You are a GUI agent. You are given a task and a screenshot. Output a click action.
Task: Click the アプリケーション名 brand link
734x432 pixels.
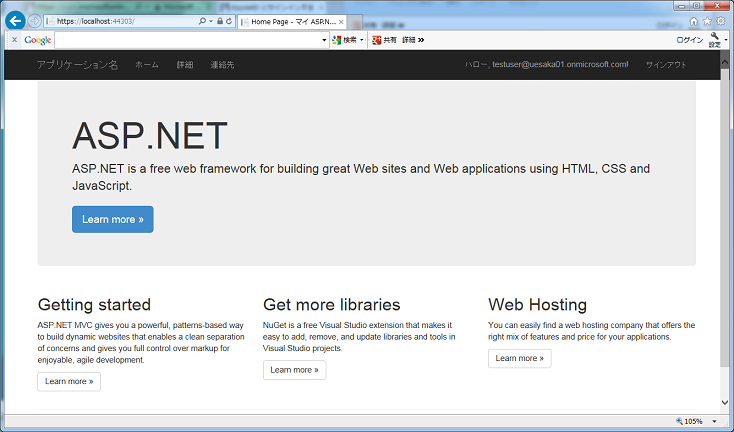(x=77, y=65)
